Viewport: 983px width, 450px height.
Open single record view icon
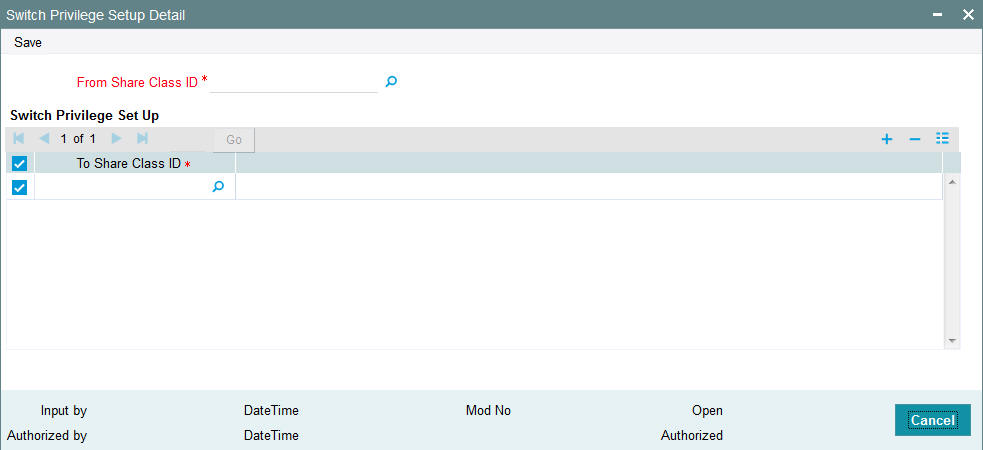[x=942, y=139]
